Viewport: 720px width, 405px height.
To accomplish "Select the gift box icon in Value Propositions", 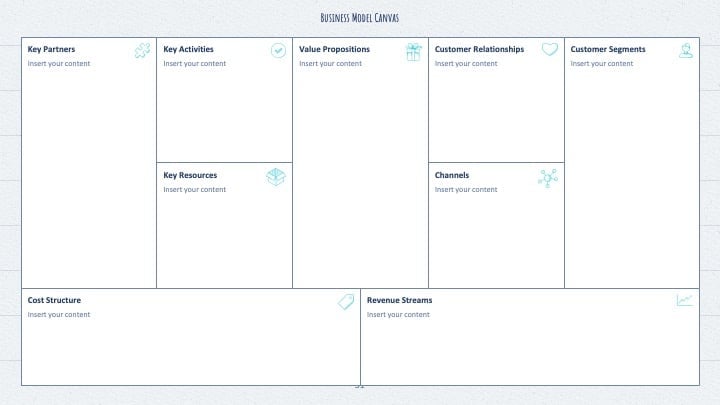I will click(414, 52).
